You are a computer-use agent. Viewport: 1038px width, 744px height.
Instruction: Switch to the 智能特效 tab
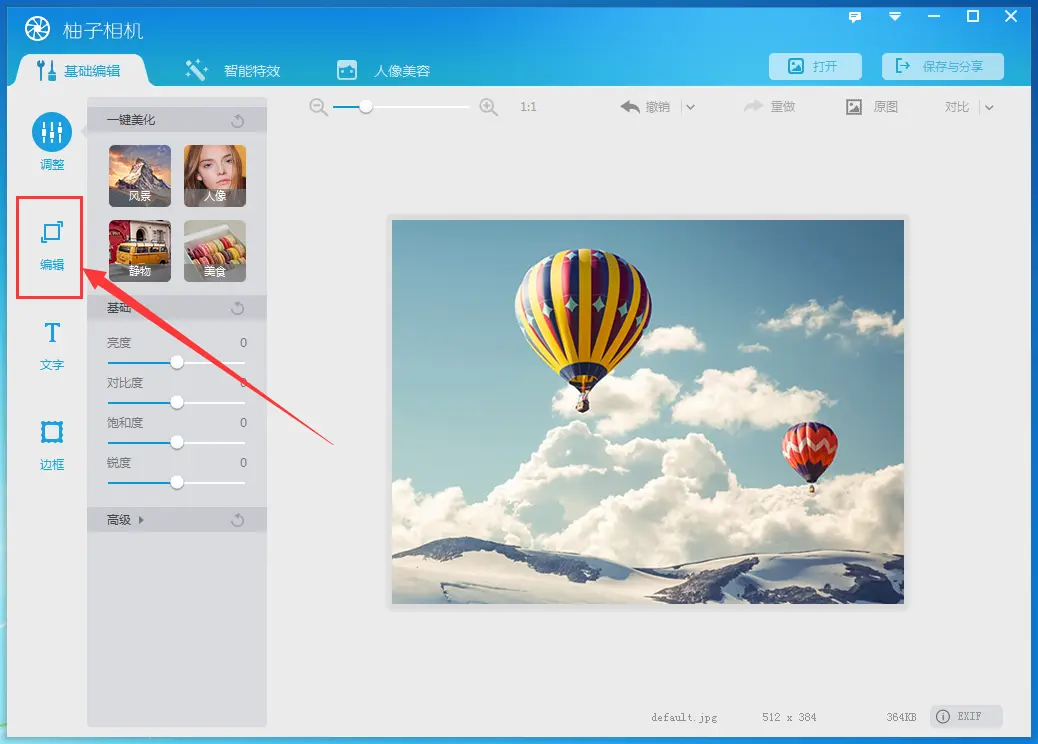[232, 71]
